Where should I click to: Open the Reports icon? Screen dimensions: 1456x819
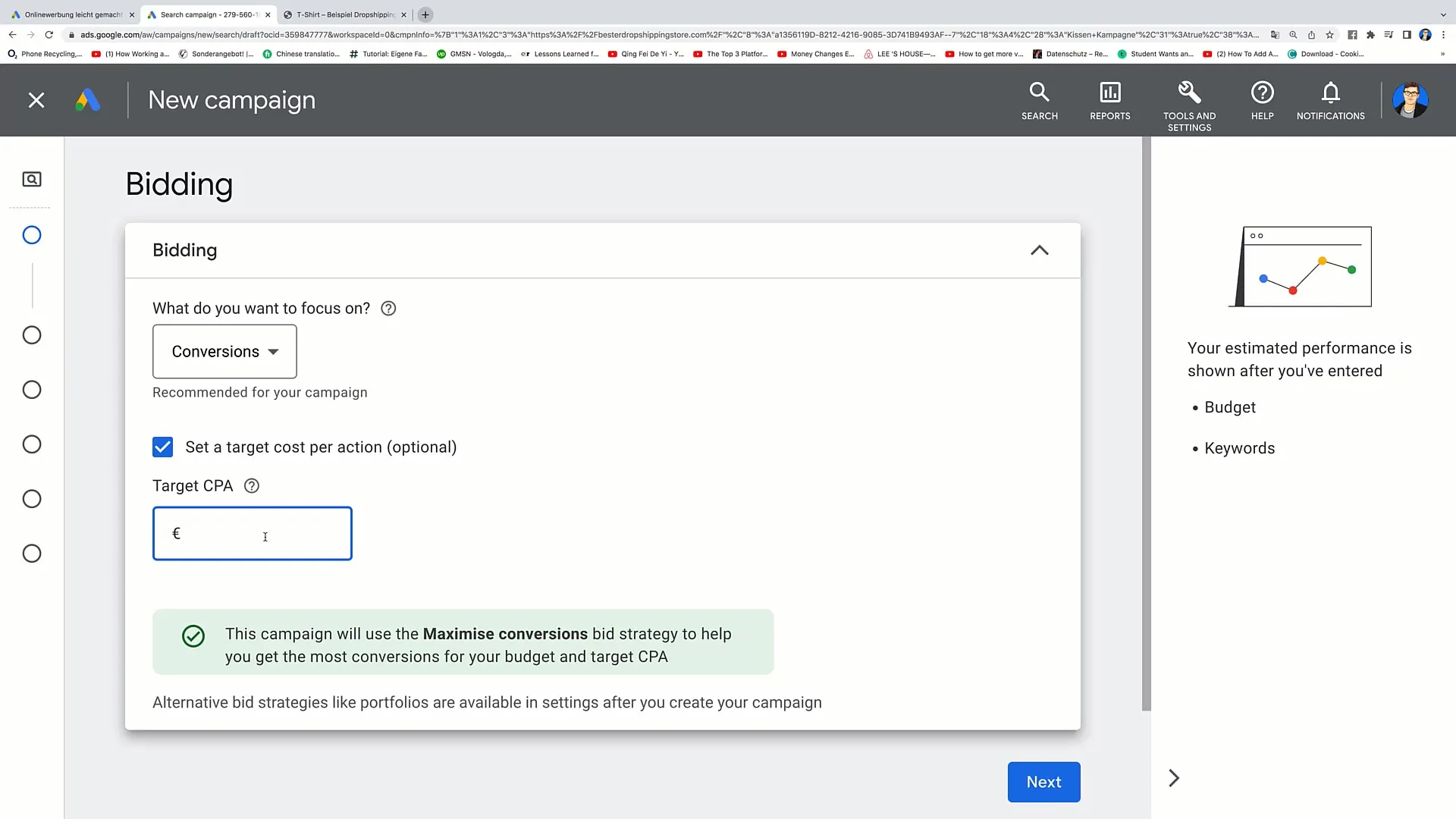(1109, 101)
